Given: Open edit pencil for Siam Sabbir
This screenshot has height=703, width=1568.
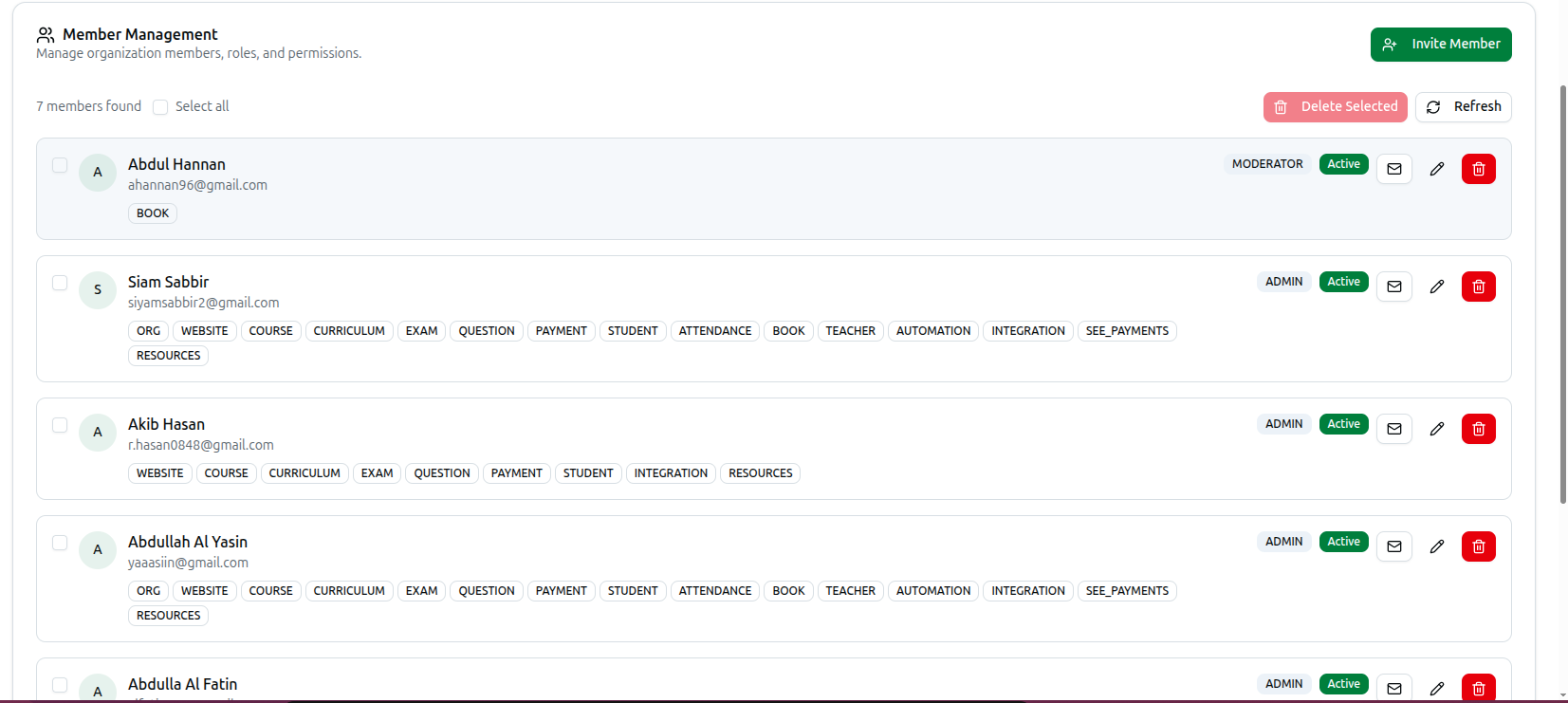Looking at the screenshot, I should coord(1437,287).
